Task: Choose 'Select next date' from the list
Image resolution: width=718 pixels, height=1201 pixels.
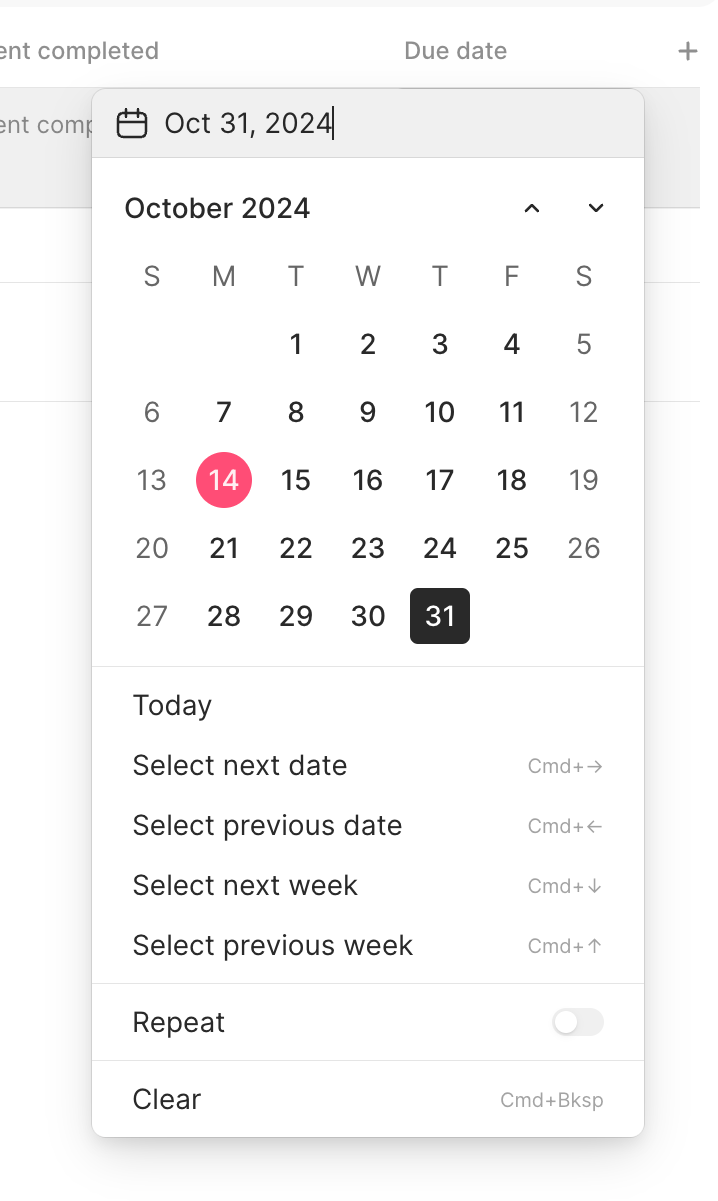Action: [240, 765]
